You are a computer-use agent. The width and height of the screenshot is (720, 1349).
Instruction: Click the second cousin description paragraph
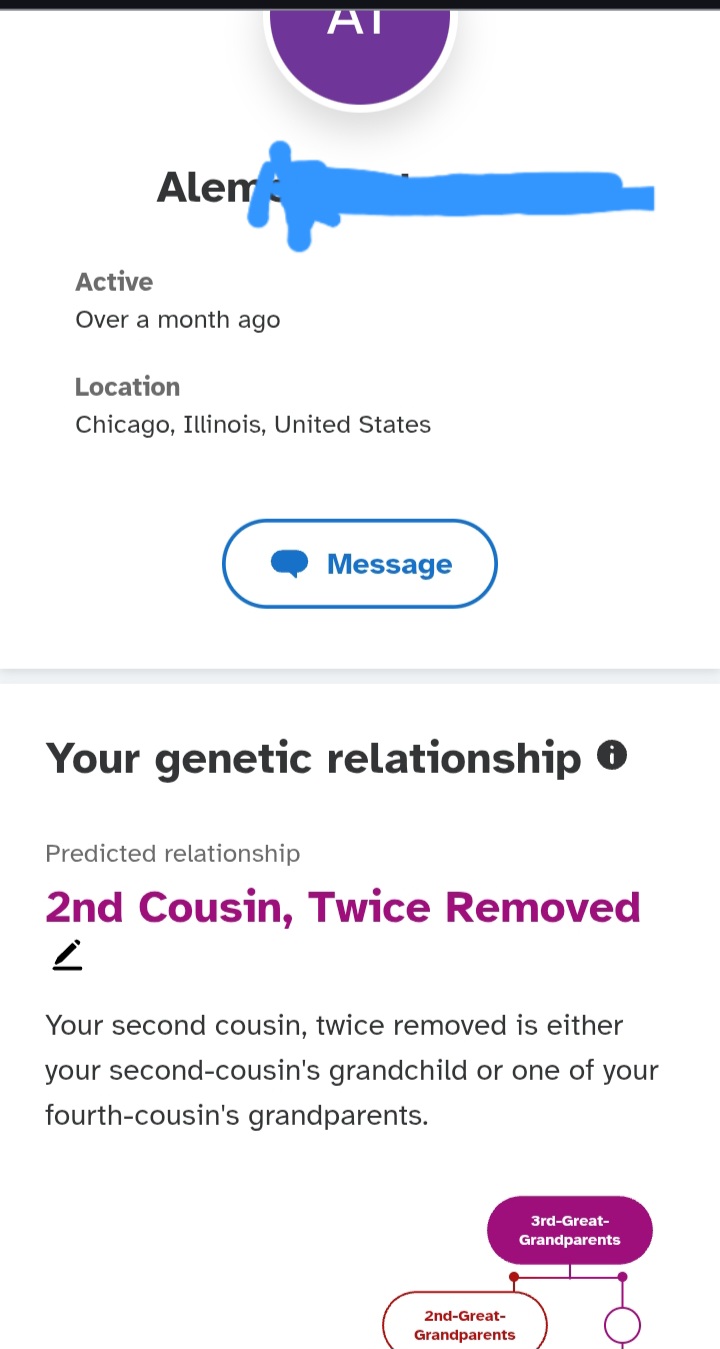click(351, 1070)
